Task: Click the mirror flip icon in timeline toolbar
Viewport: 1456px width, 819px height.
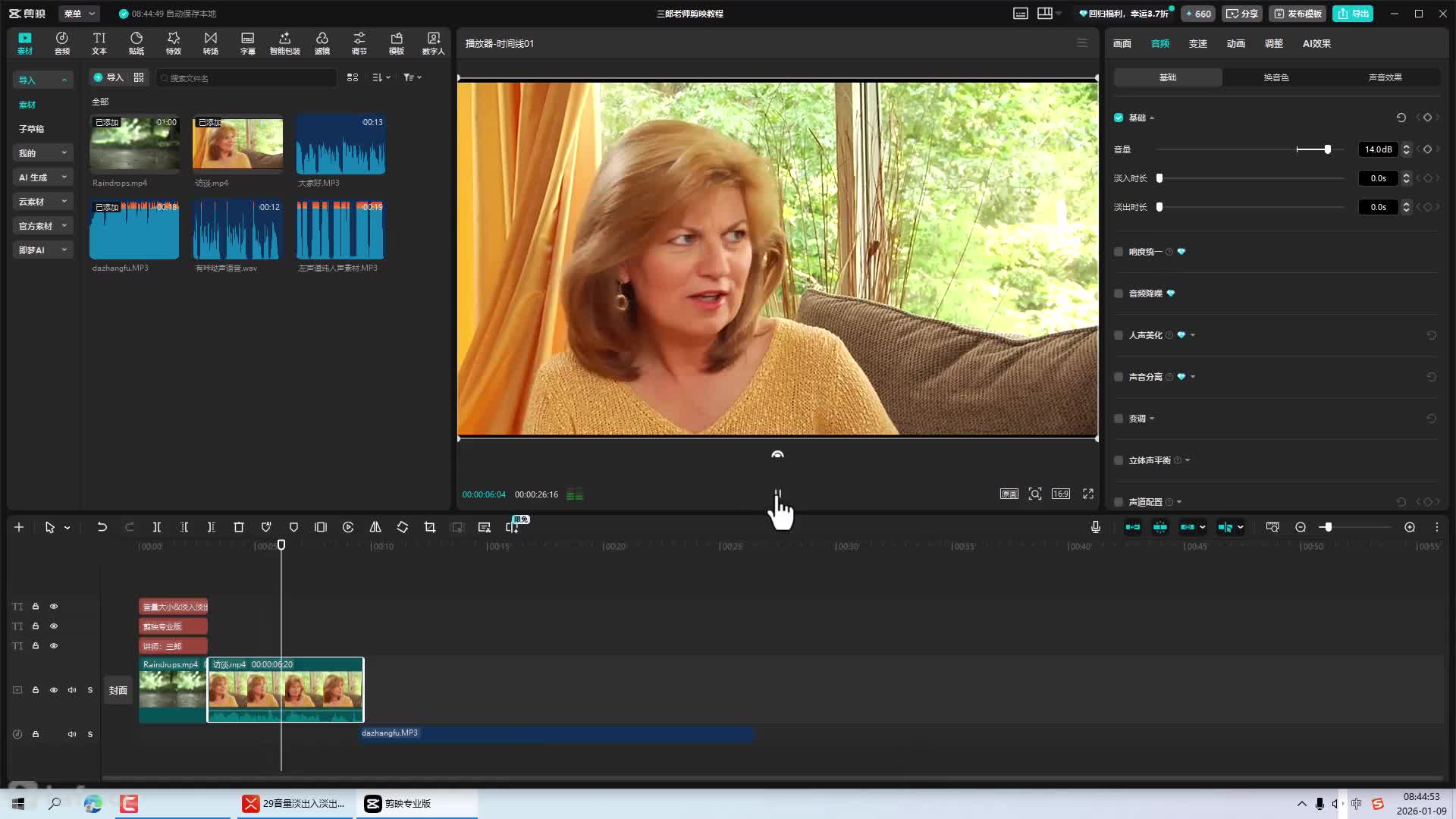Action: pyautogui.click(x=375, y=527)
